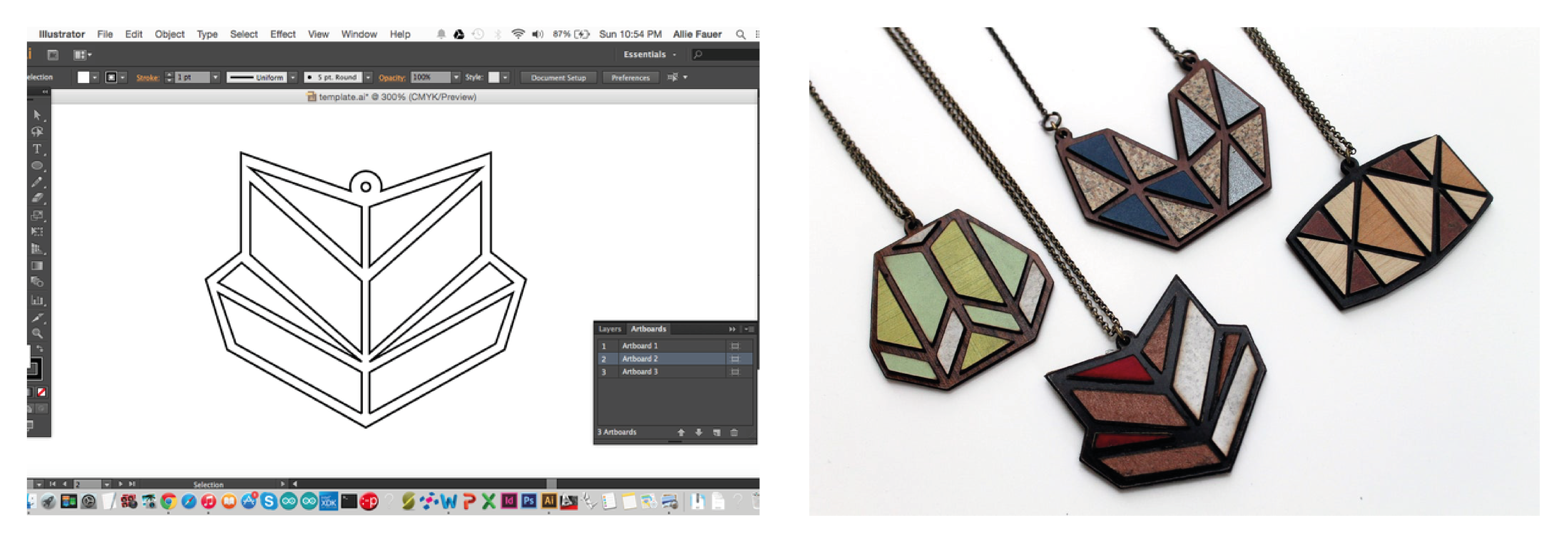
Task: Open Opacity 100% dropdown arrow
Action: coord(456,77)
